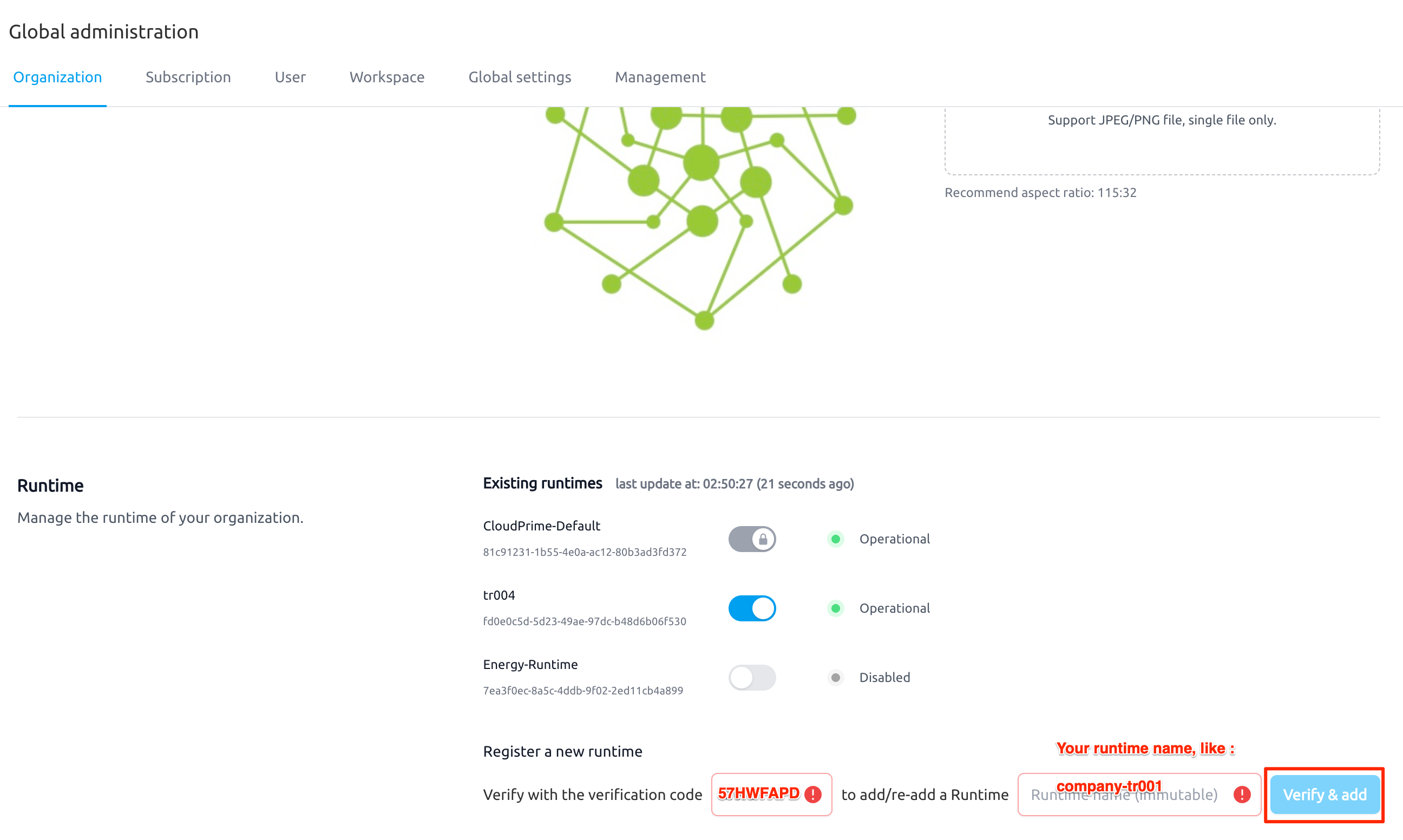Viewport: 1403px width, 840px height.
Task: Click the verification code error icon
Action: point(812,794)
